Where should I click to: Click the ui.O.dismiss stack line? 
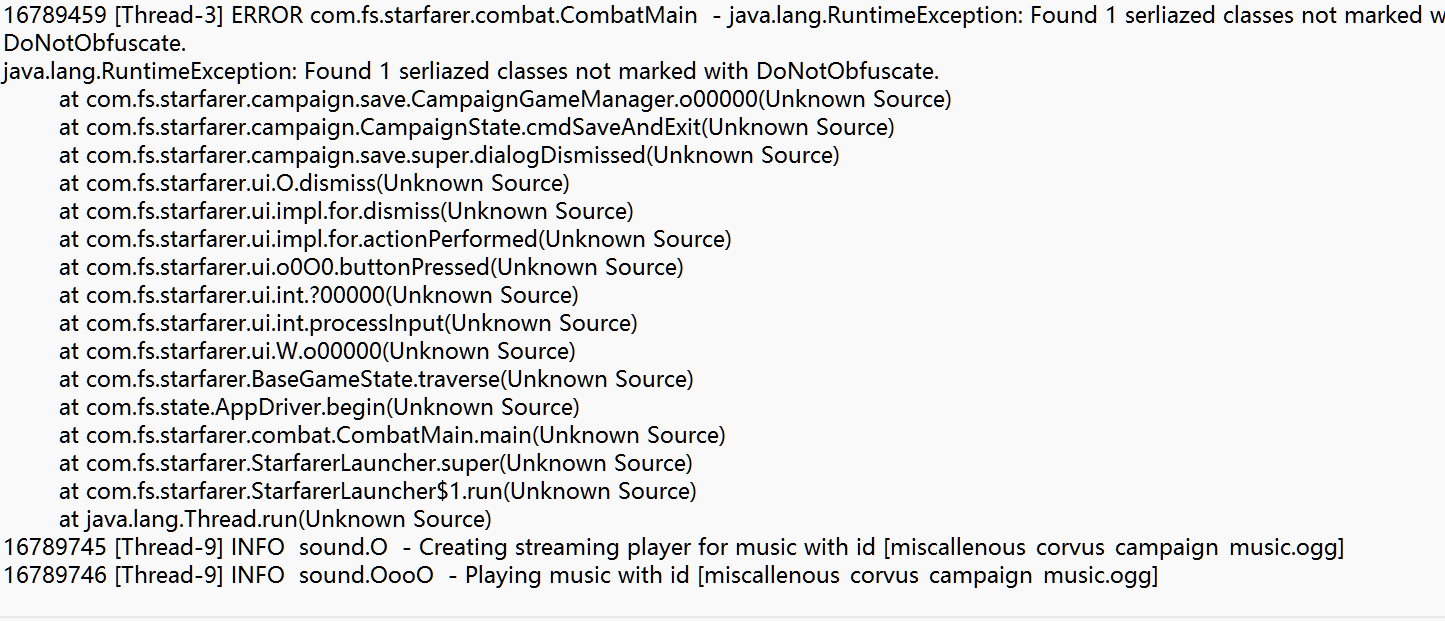coord(314,184)
